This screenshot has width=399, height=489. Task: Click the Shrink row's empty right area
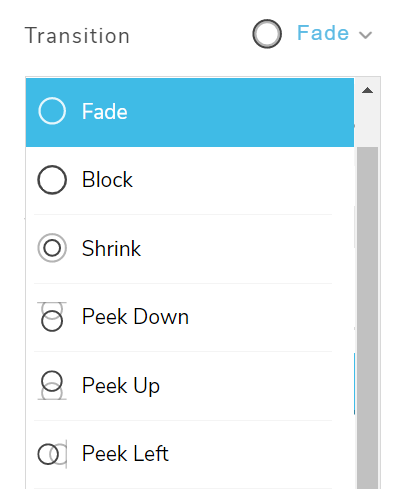coord(247,249)
